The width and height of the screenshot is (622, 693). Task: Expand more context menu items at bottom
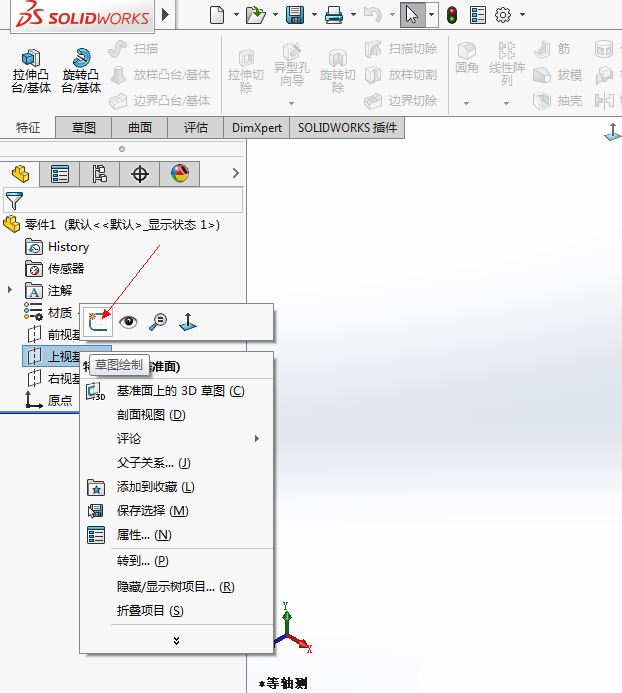coord(176,640)
